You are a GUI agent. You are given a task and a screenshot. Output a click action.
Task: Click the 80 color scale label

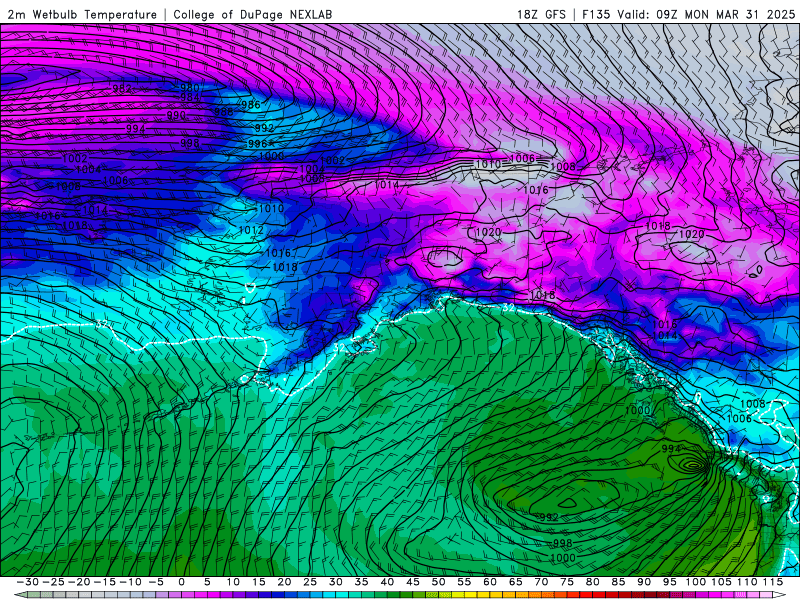pyautogui.click(x=592, y=582)
